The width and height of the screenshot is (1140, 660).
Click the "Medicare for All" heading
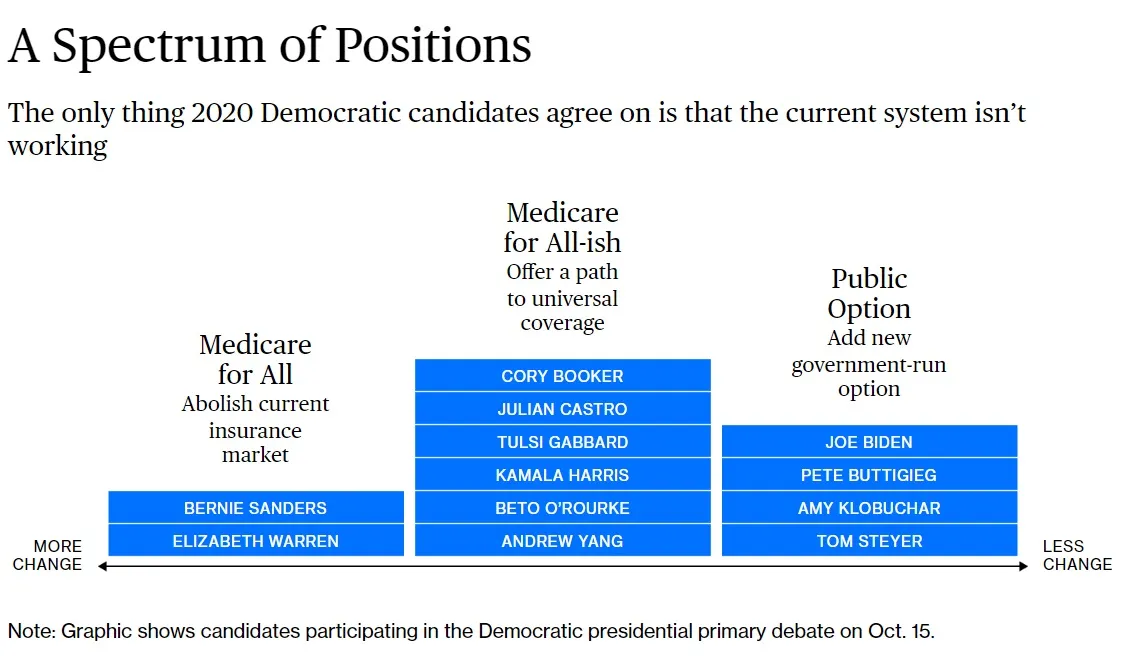tap(255, 359)
